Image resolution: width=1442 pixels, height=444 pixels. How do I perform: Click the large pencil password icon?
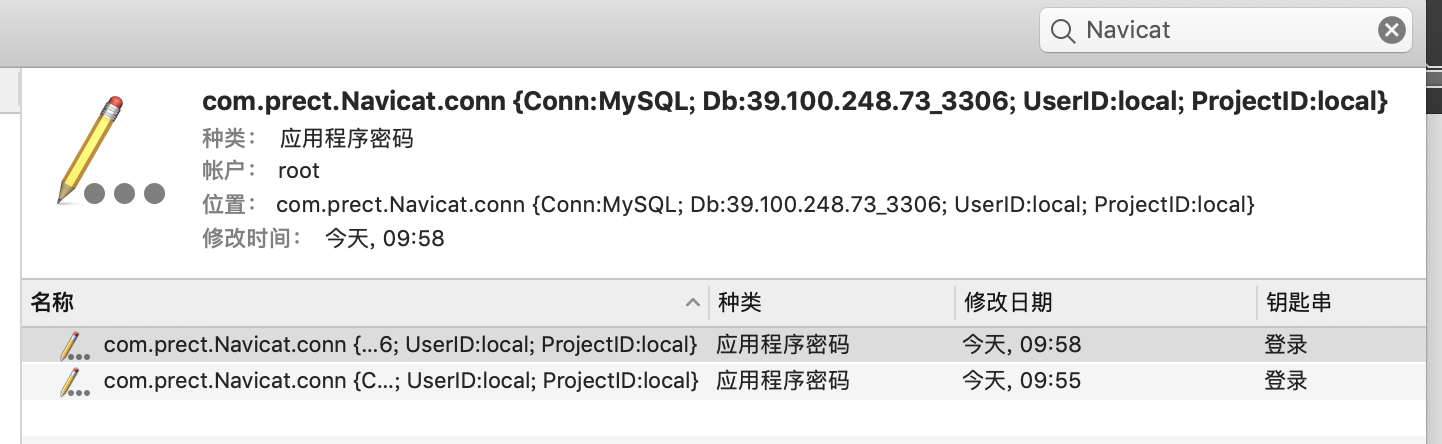click(105, 150)
